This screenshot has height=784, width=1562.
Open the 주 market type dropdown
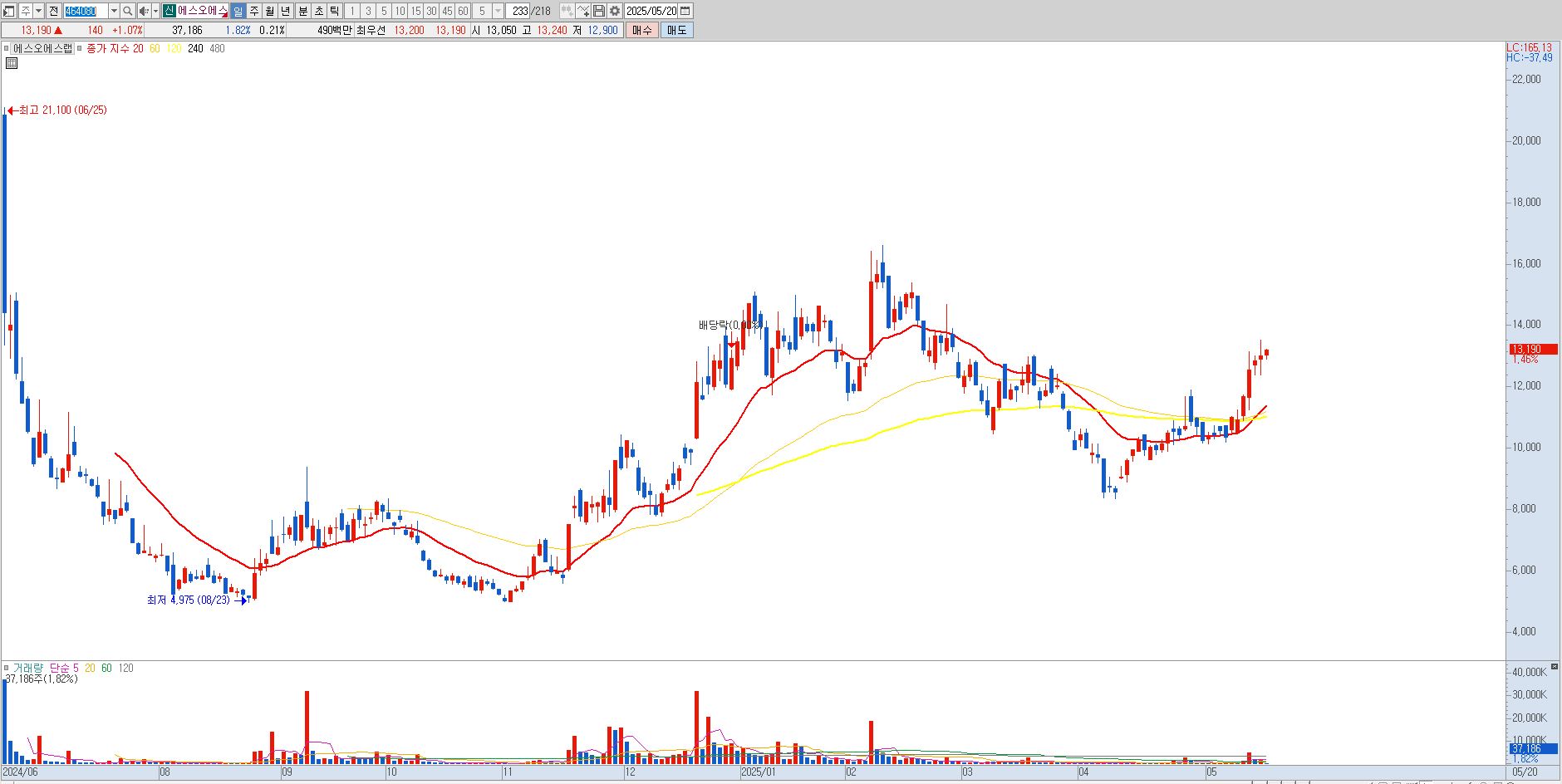[38, 11]
